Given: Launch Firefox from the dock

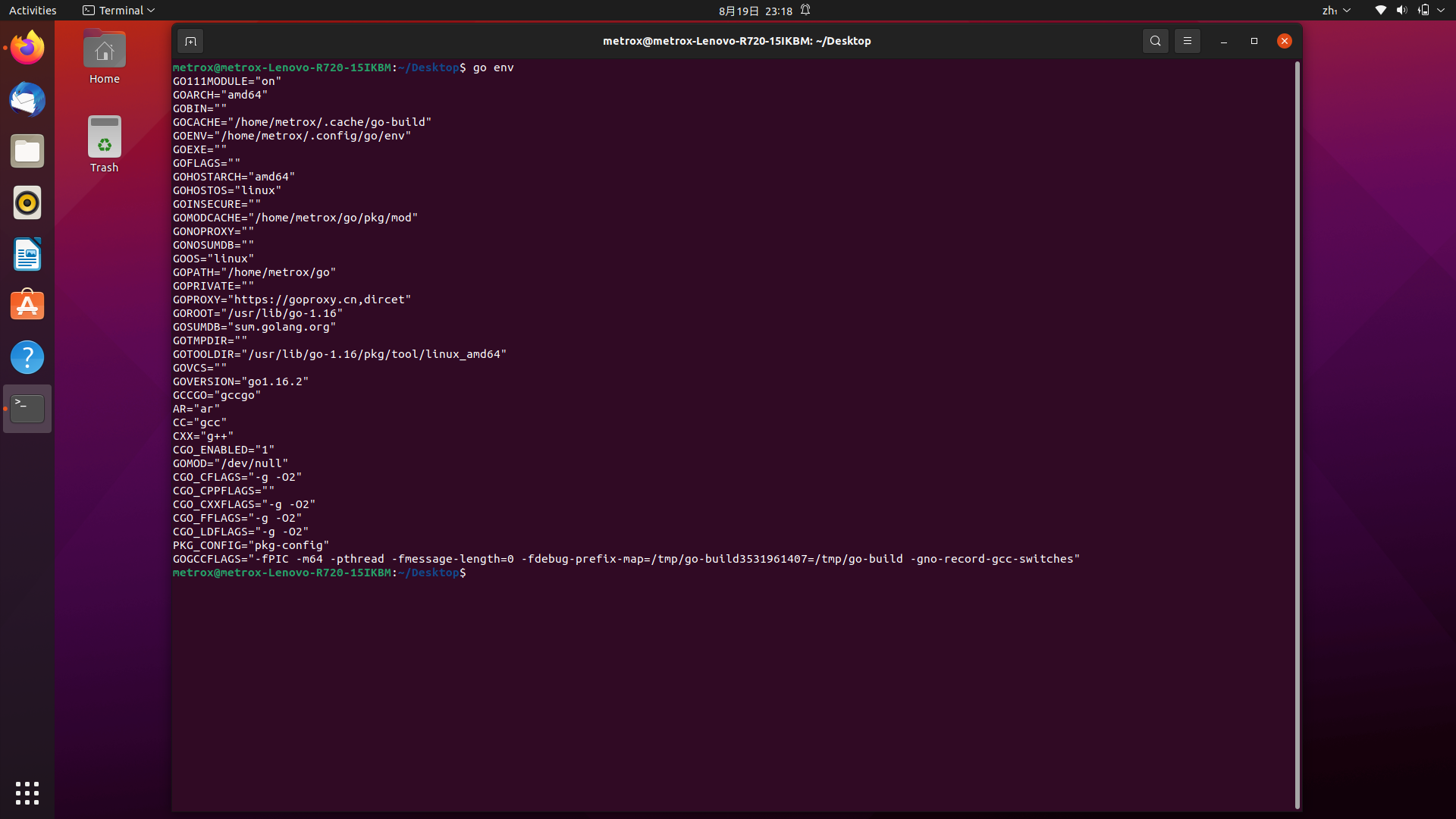Looking at the screenshot, I should click(x=27, y=49).
